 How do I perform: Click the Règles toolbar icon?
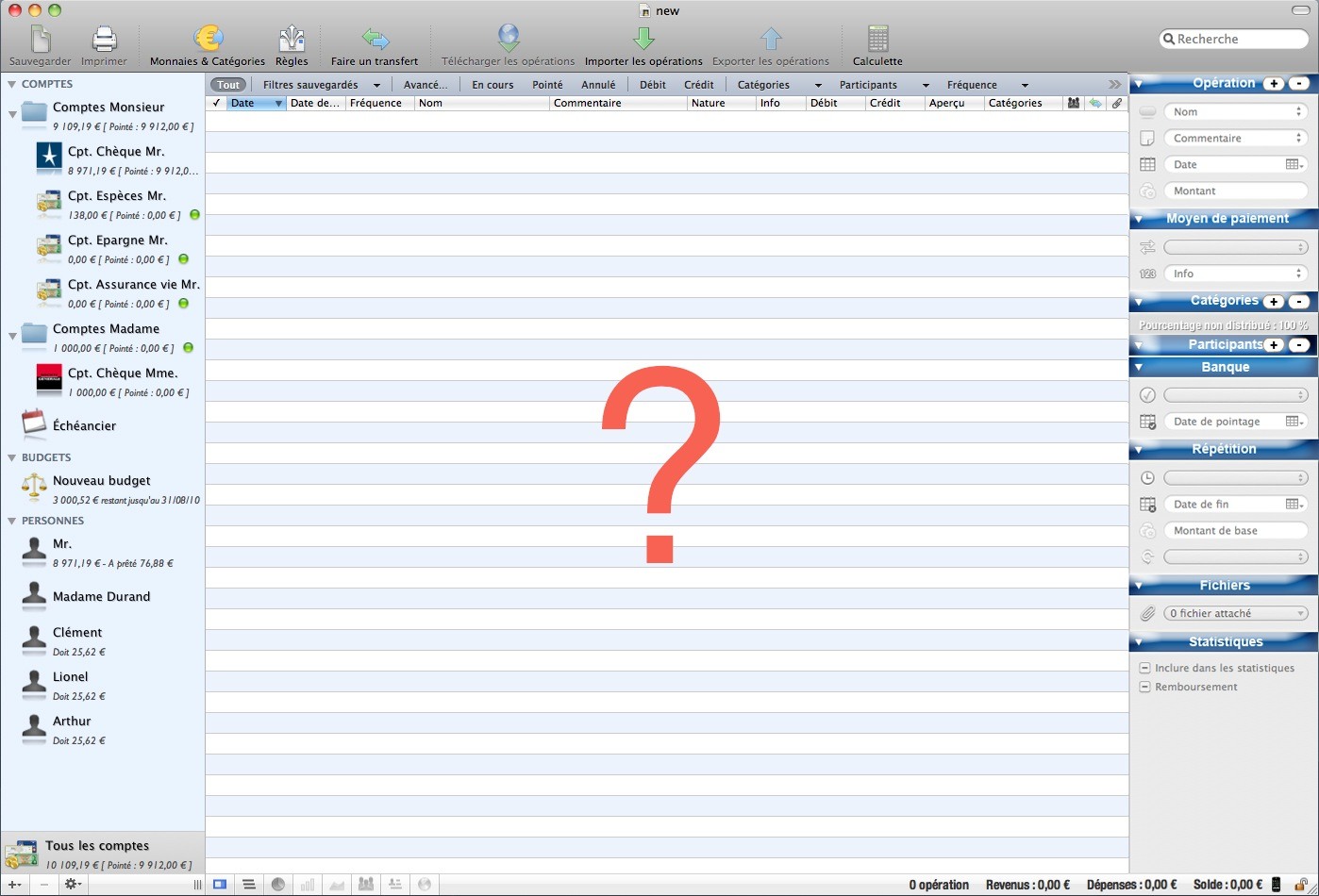pyautogui.click(x=292, y=40)
